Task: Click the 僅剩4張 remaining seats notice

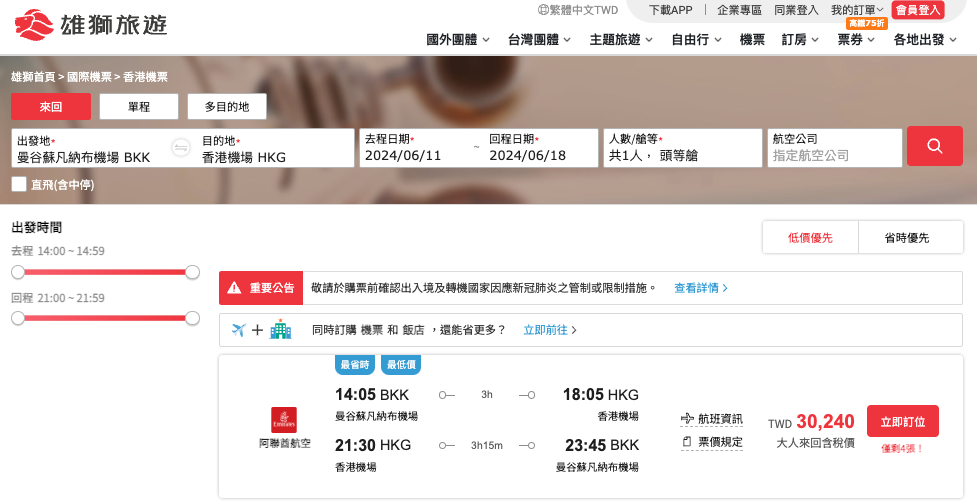Action: point(902,449)
